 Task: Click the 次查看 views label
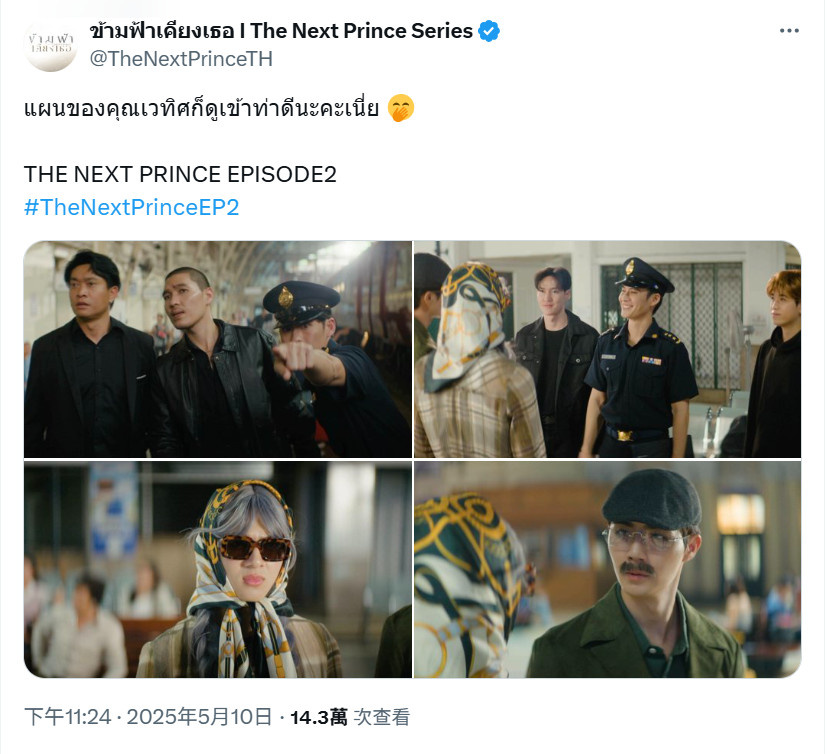(x=381, y=717)
